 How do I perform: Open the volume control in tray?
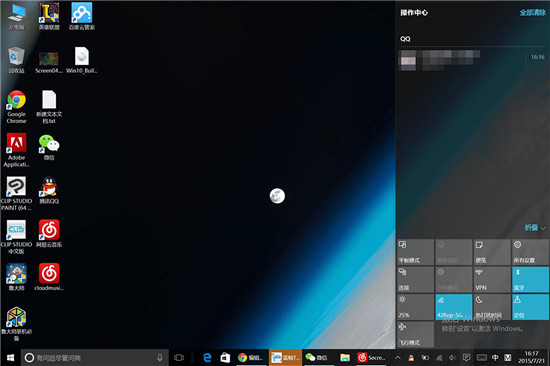point(452,358)
